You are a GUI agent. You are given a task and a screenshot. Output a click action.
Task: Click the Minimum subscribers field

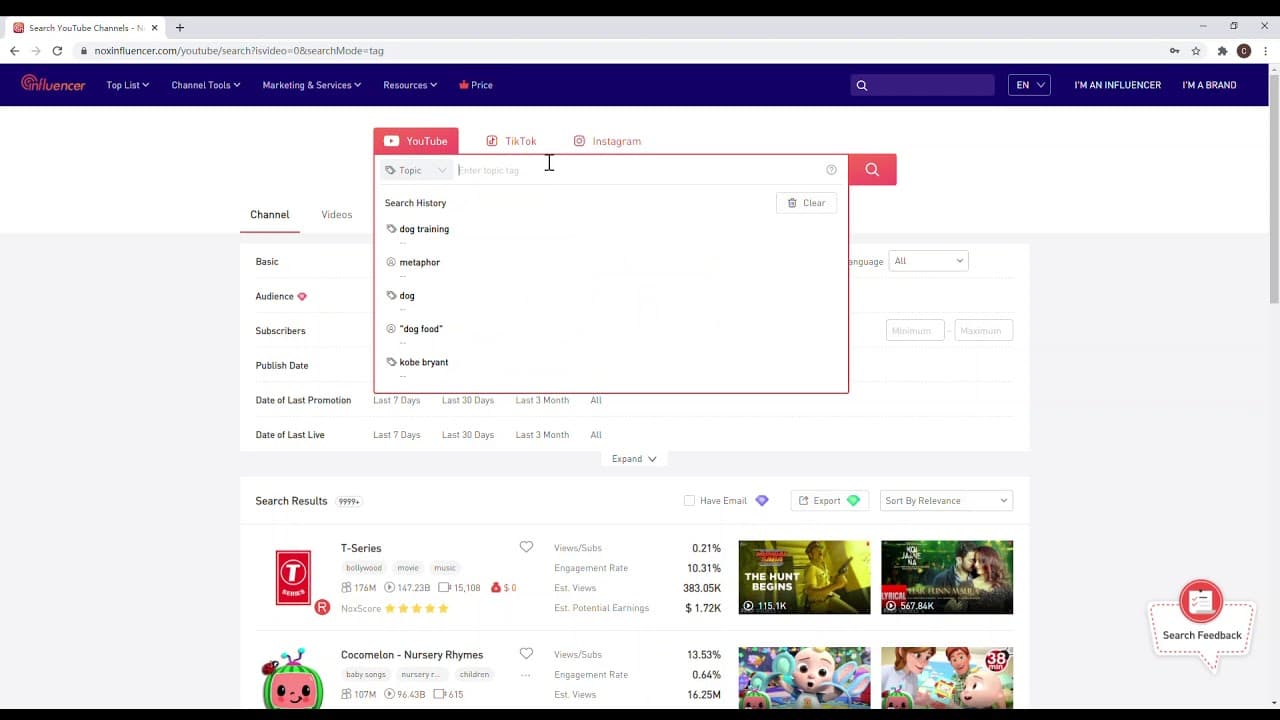(915, 330)
